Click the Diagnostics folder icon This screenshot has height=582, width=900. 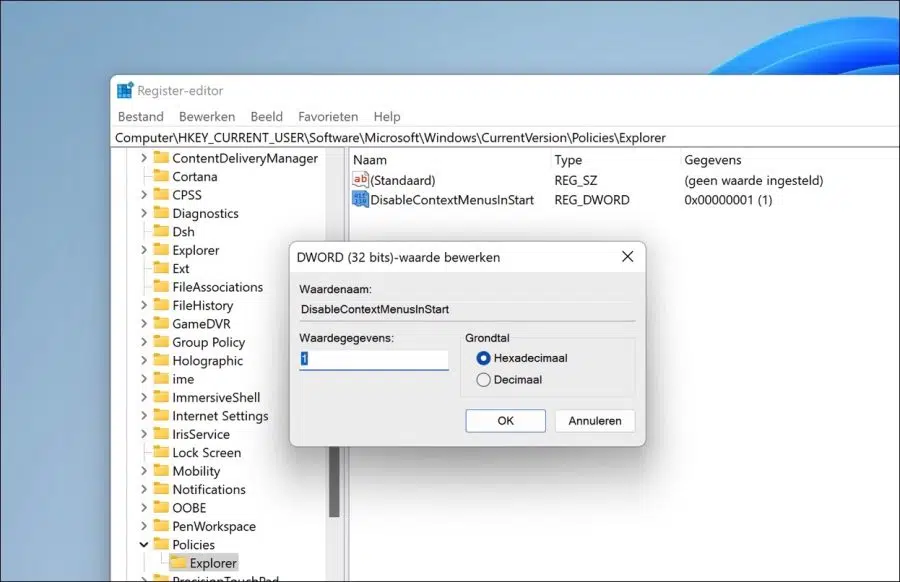(161, 213)
